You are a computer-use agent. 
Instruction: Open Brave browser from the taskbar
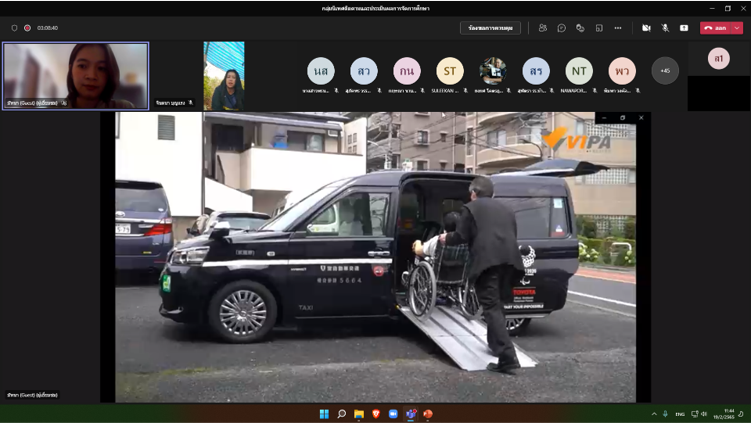pyautogui.click(x=376, y=414)
